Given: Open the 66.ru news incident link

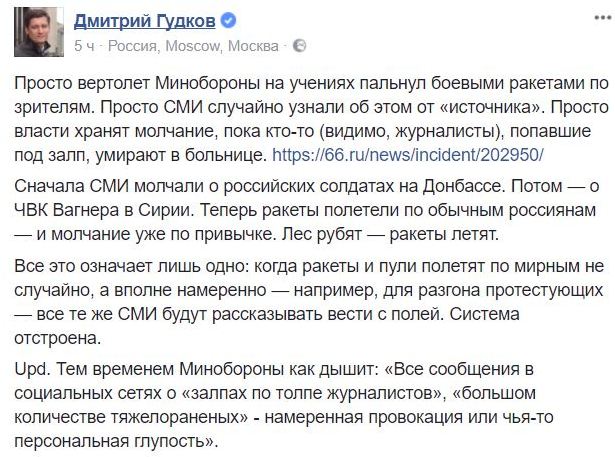Looking at the screenshot, I should tap(408, 155).
